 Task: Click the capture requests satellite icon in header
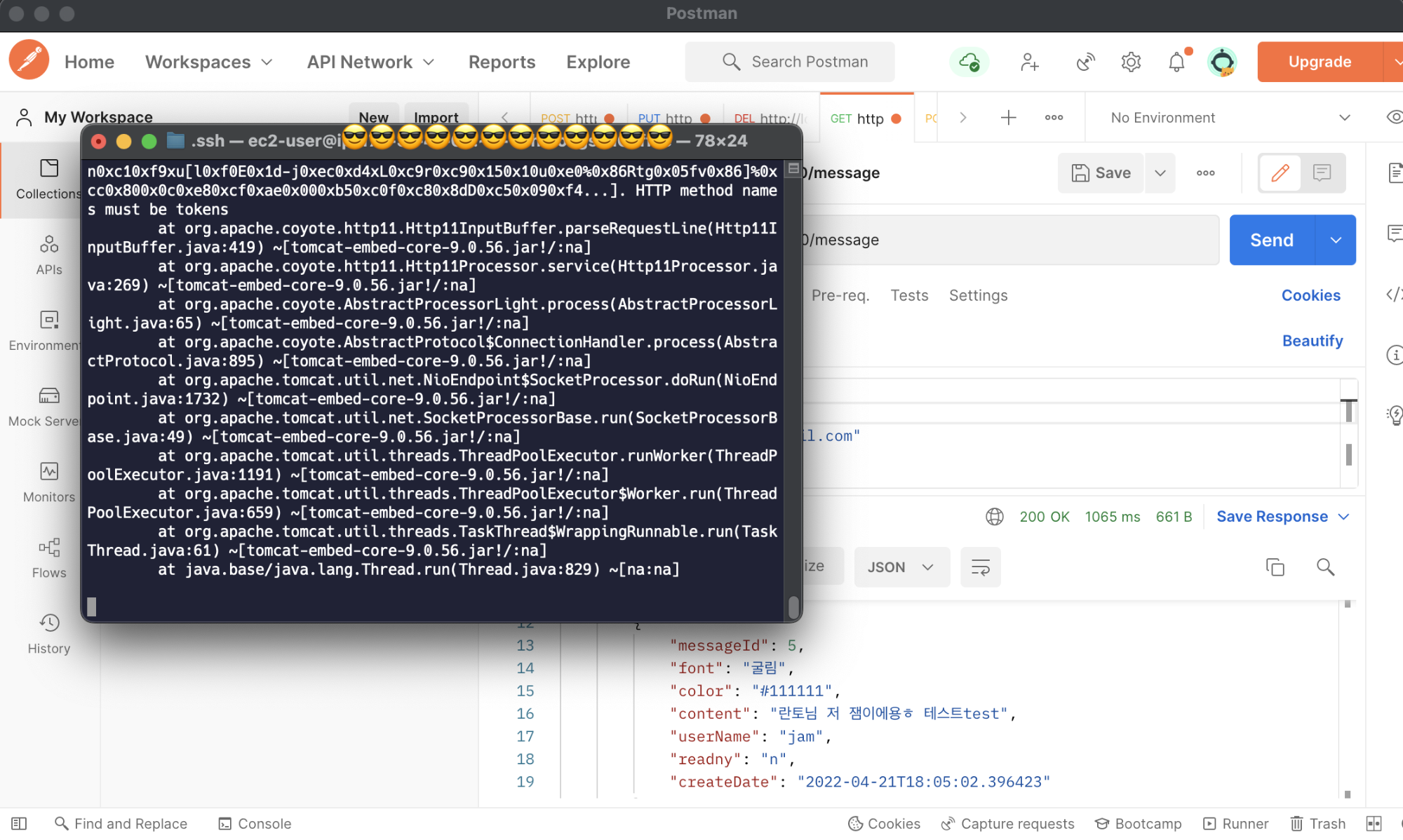click(1085, 62)
